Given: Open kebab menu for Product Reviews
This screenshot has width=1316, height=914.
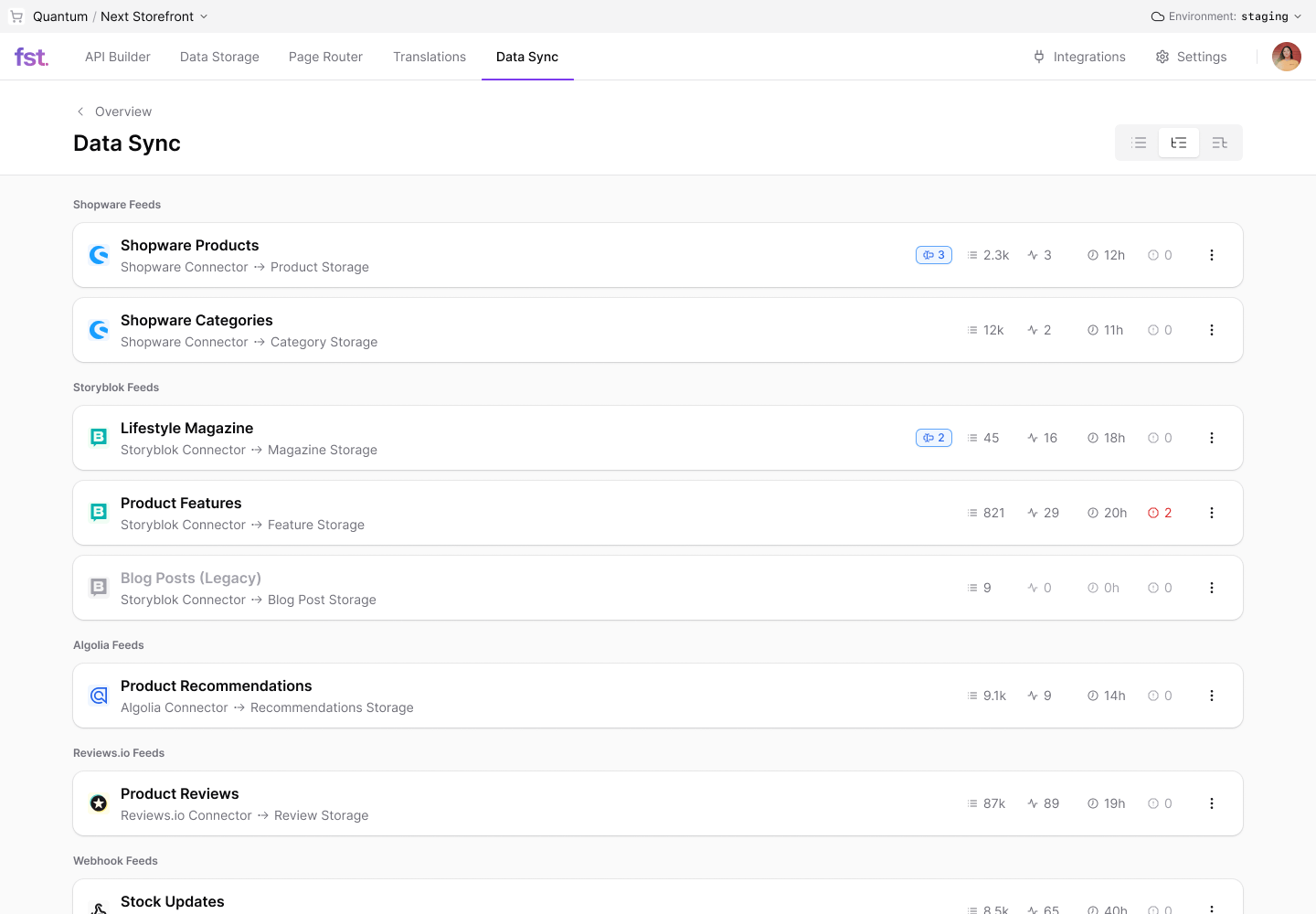Looking at the screenshot, I should click(x=1212, y=803).
